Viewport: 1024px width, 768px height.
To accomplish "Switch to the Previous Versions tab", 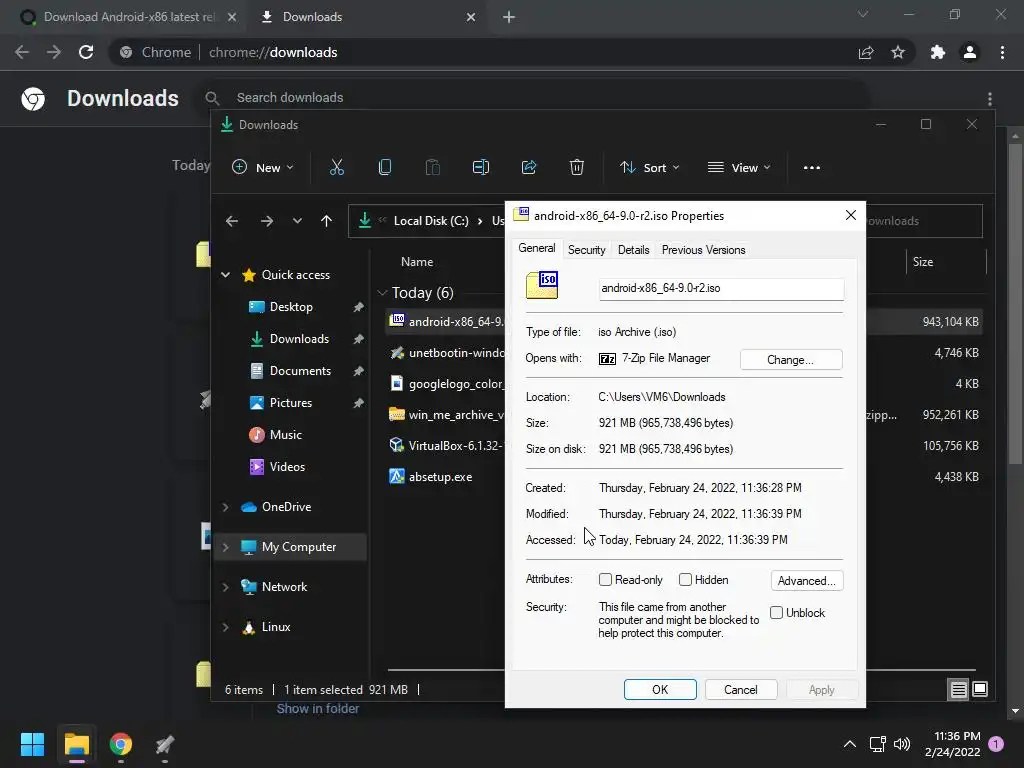I will coord(703,249).
